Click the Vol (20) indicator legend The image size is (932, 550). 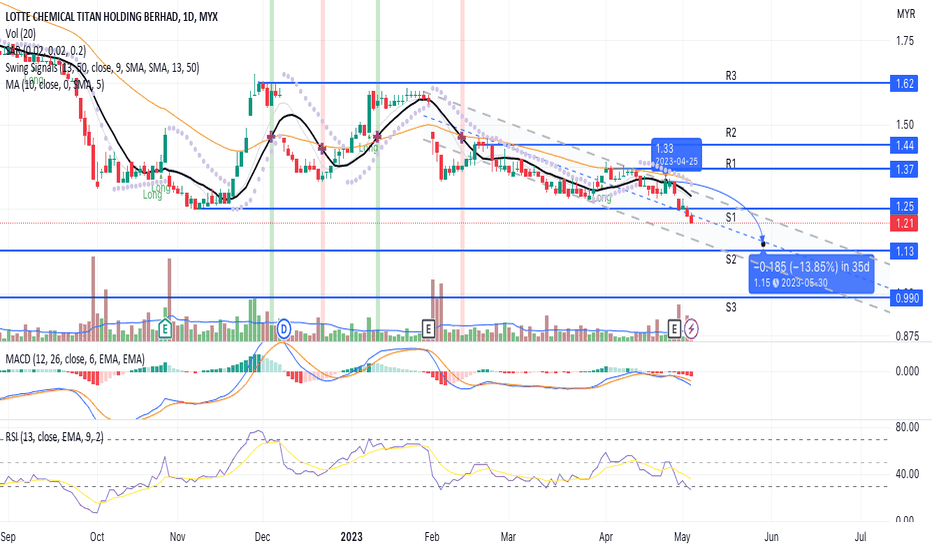[x=20, y=34]
